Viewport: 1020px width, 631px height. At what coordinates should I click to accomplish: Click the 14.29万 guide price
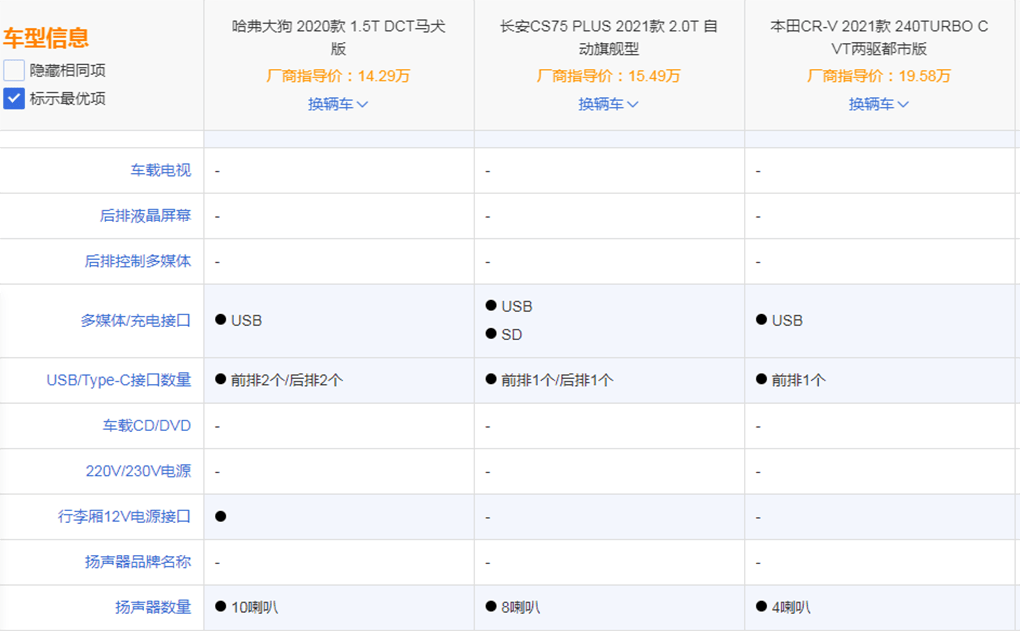tap(339, 74)
